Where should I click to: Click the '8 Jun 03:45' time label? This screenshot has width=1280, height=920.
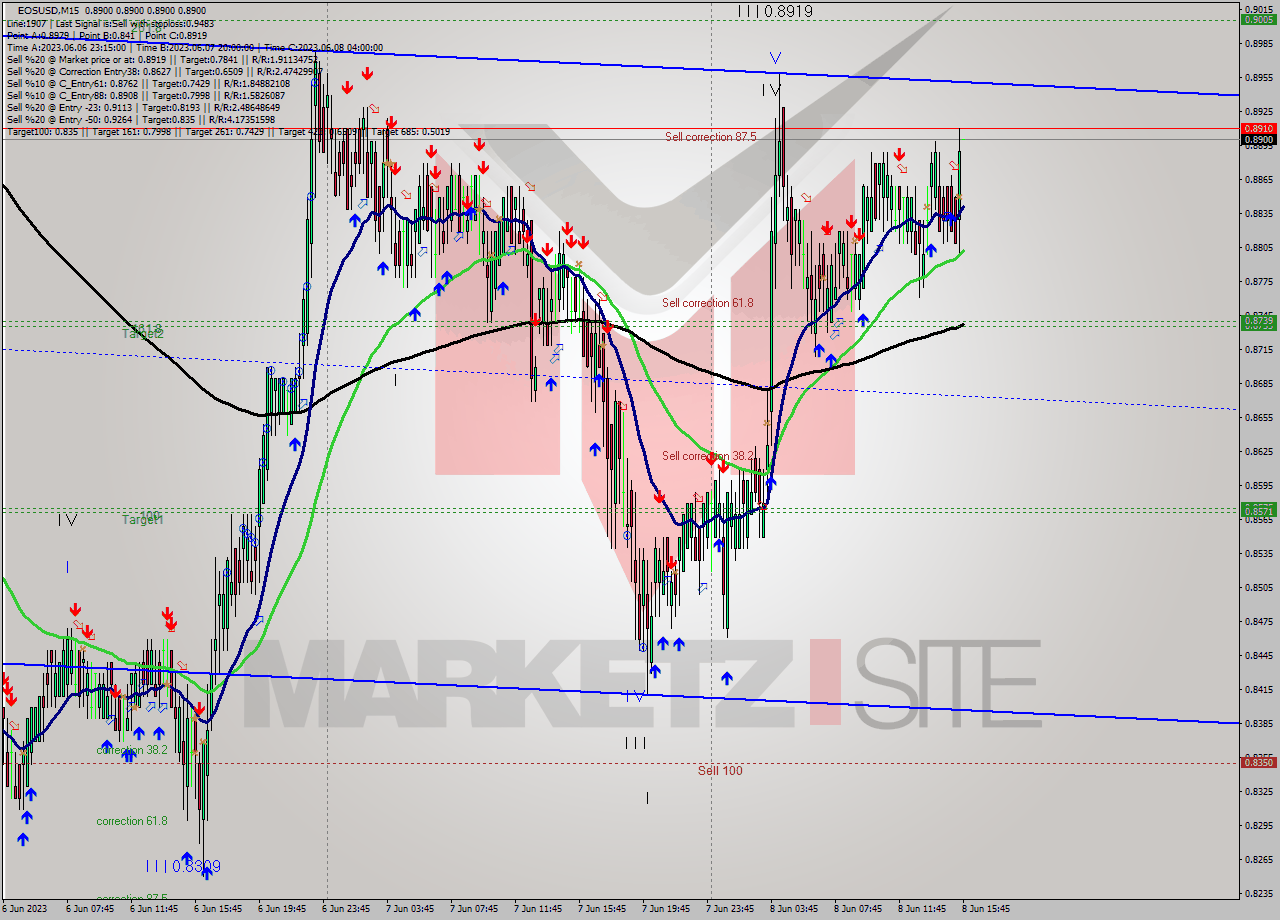793,909
